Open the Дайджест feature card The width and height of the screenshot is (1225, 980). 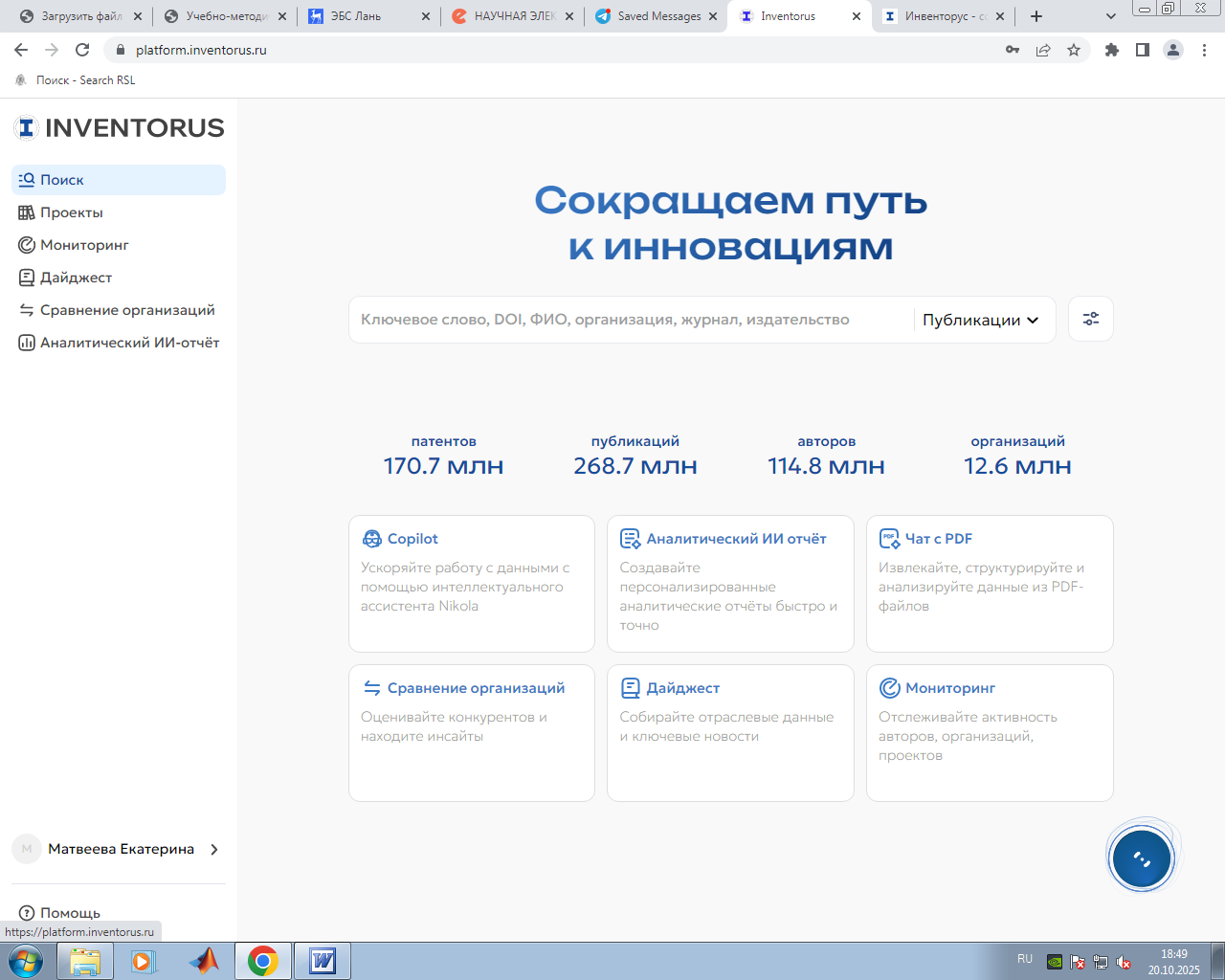(729, 732)
